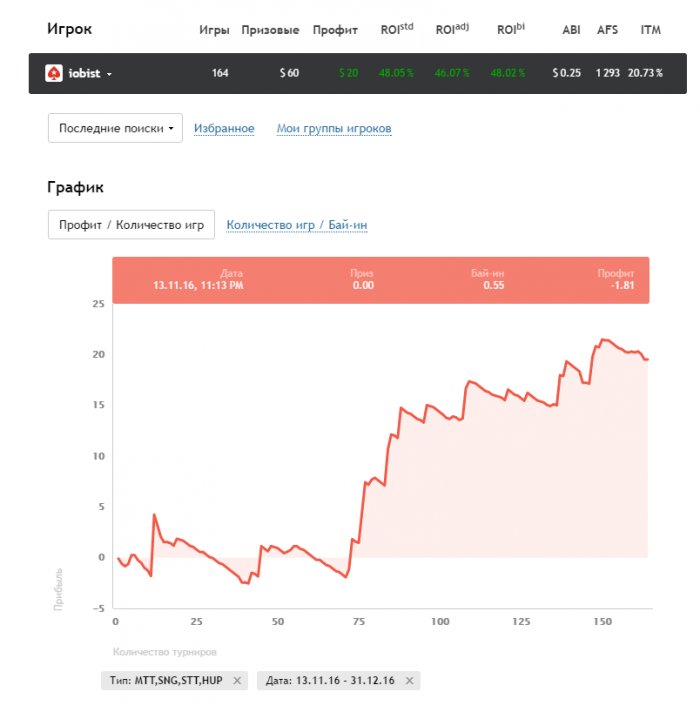Click the Профит column header
The image size is (700, 712).
tap(335, 30)
